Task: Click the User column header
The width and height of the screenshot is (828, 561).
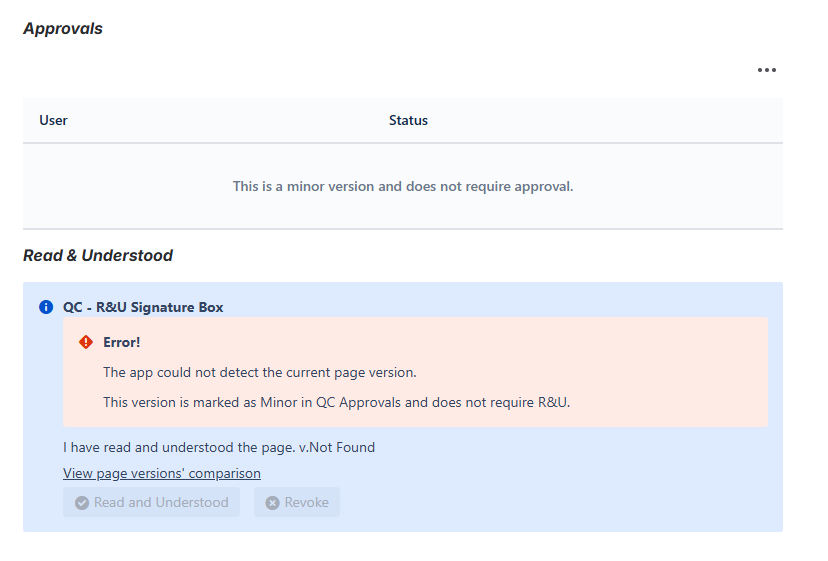Action: [53, 120]
